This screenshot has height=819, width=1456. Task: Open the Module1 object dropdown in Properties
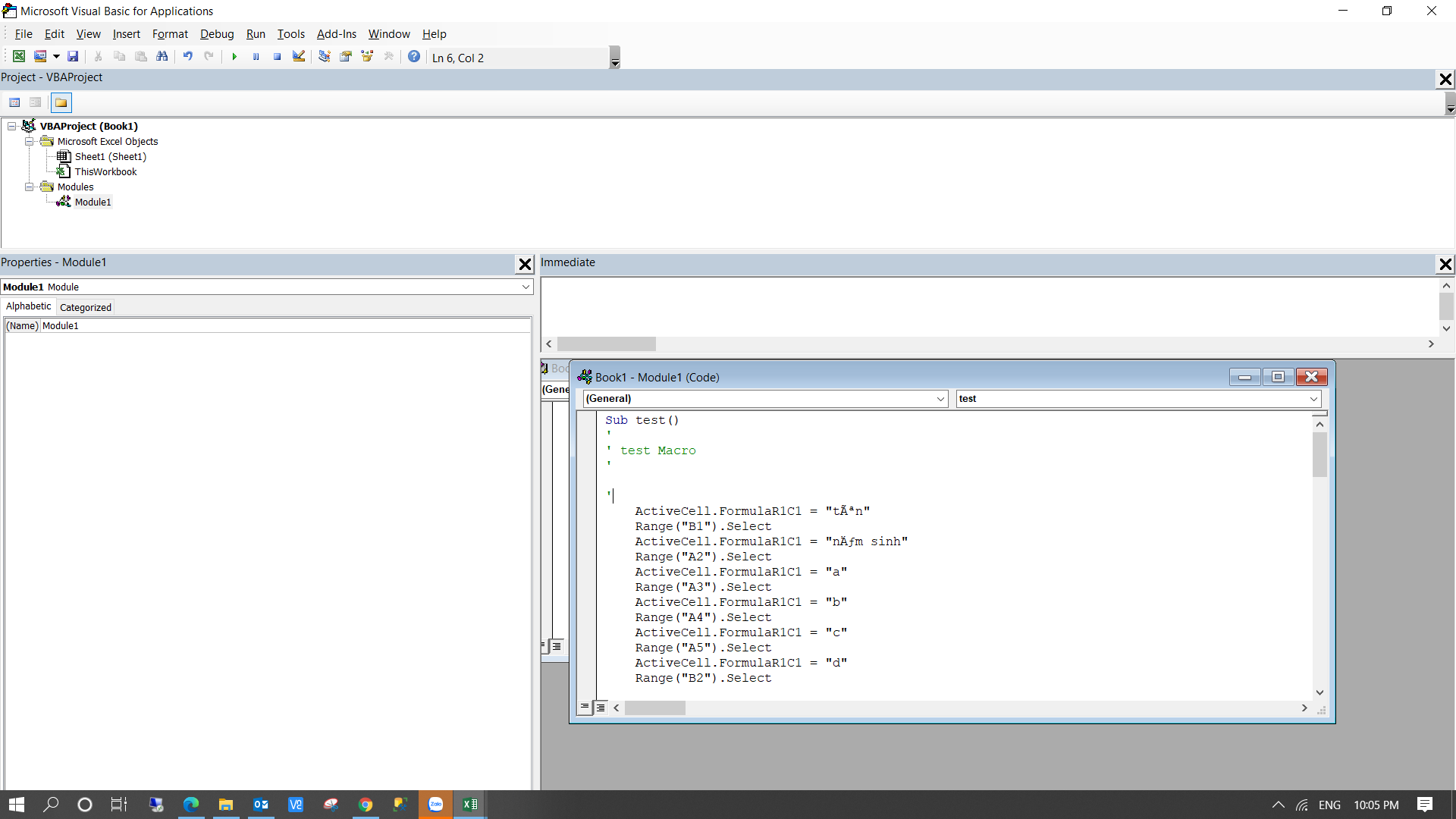[526, 287]
